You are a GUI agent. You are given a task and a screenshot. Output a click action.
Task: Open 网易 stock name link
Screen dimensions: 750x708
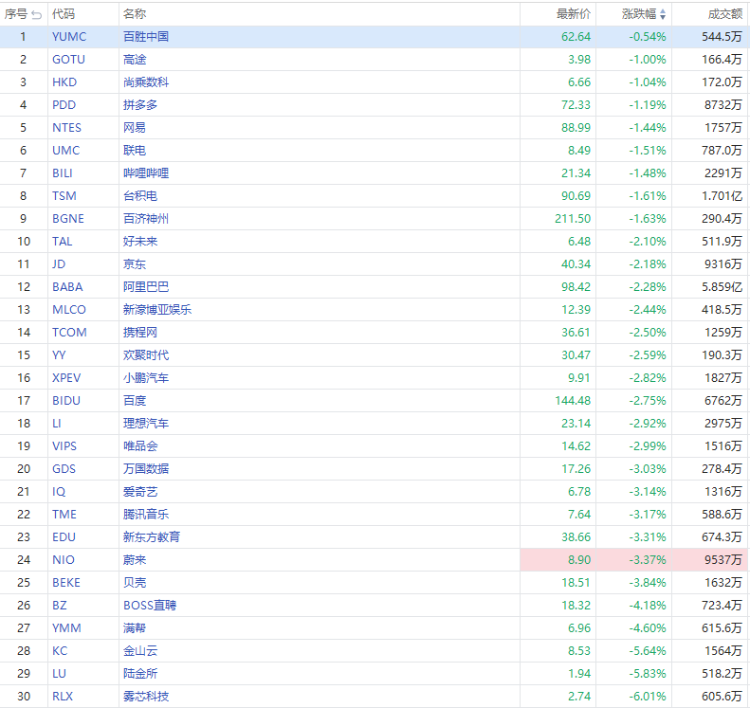point(134,128)
